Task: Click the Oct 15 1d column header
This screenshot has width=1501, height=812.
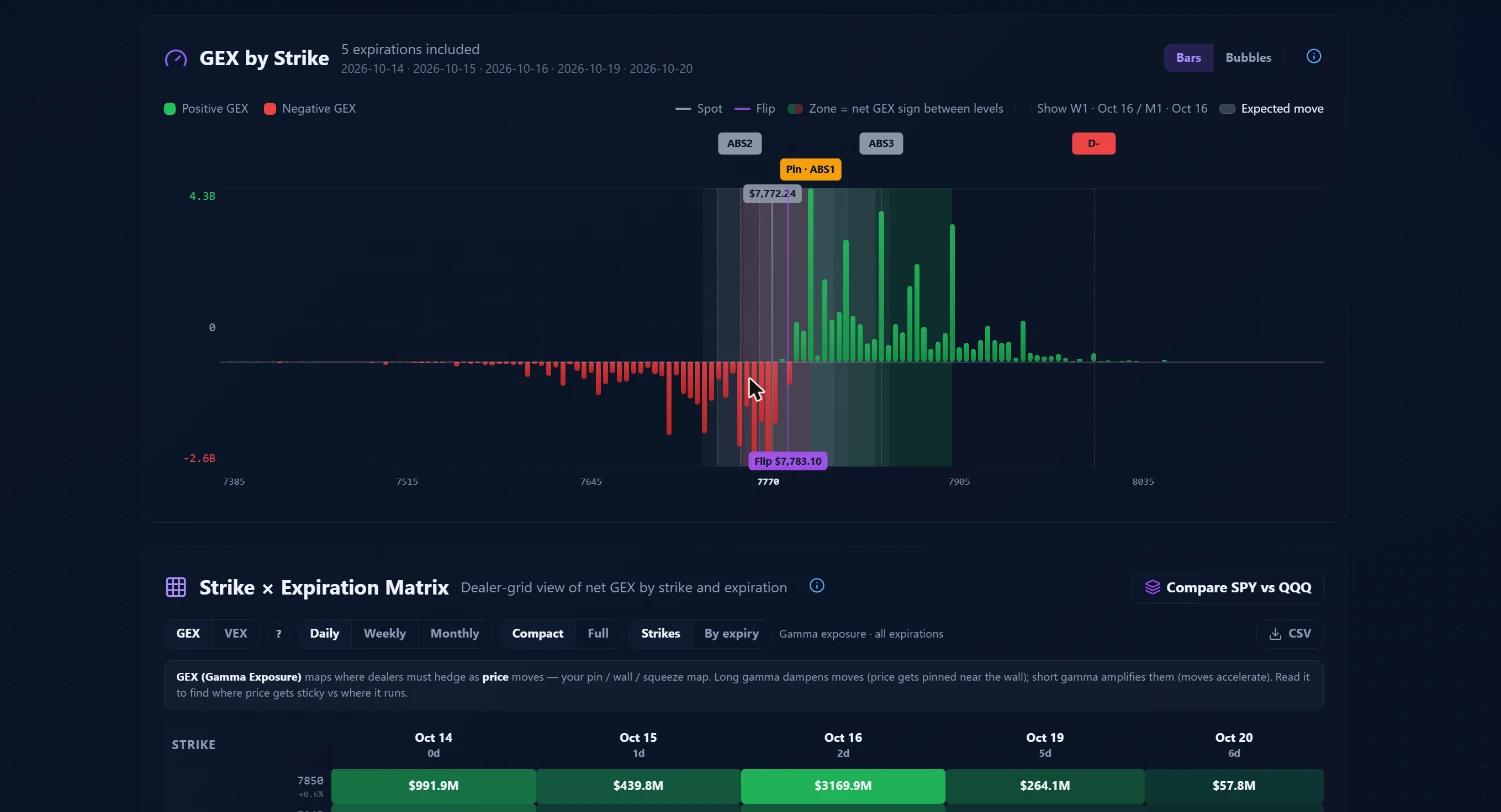Action: tap(638, 745)
